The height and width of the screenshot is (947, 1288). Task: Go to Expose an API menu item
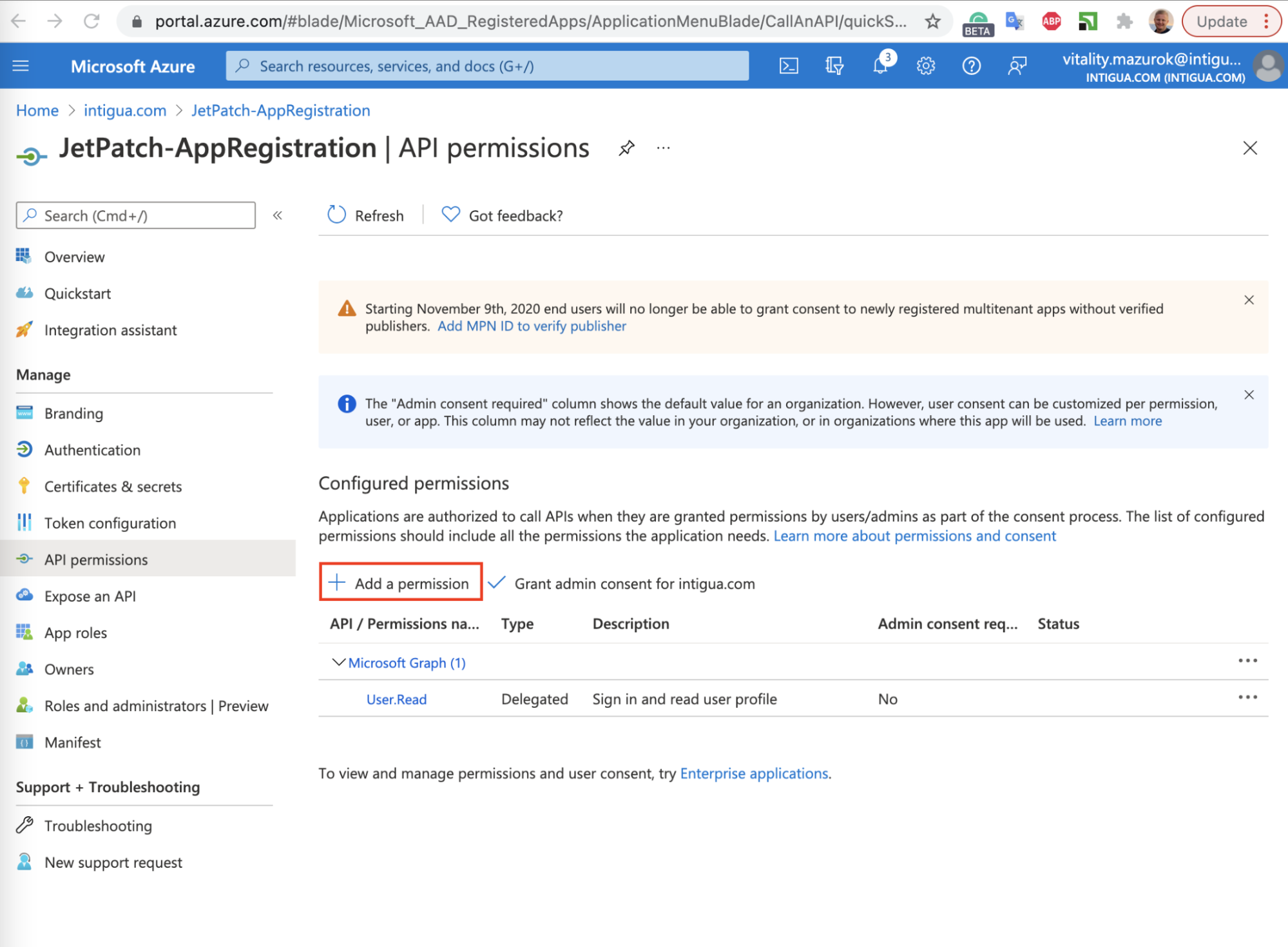click(90, 596)
